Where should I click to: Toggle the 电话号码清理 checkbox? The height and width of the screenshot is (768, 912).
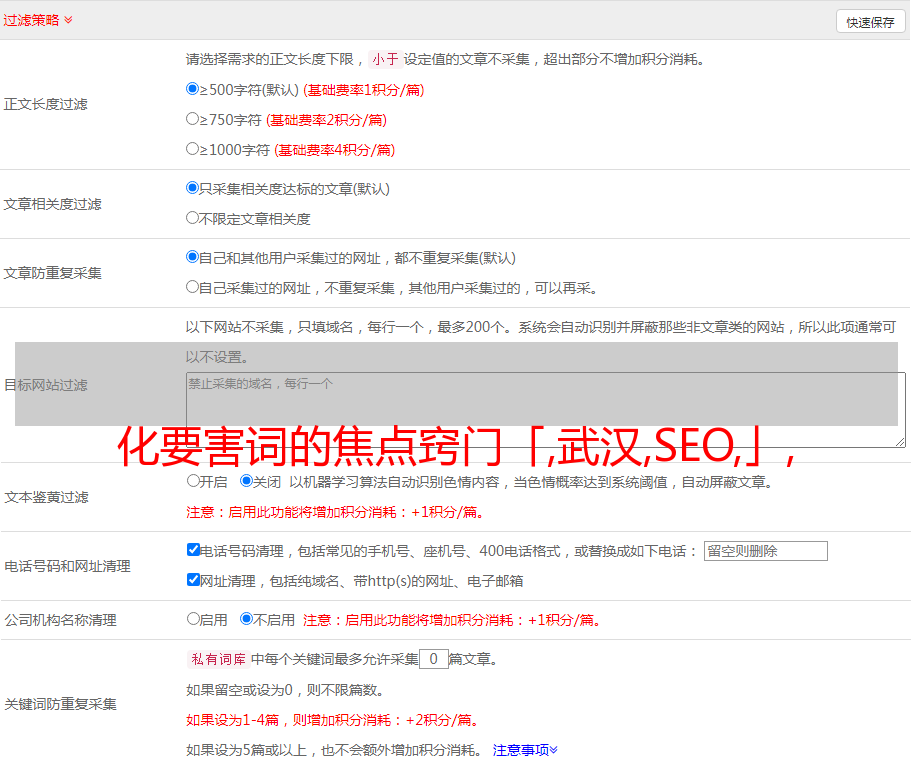[x=194, y=550]
